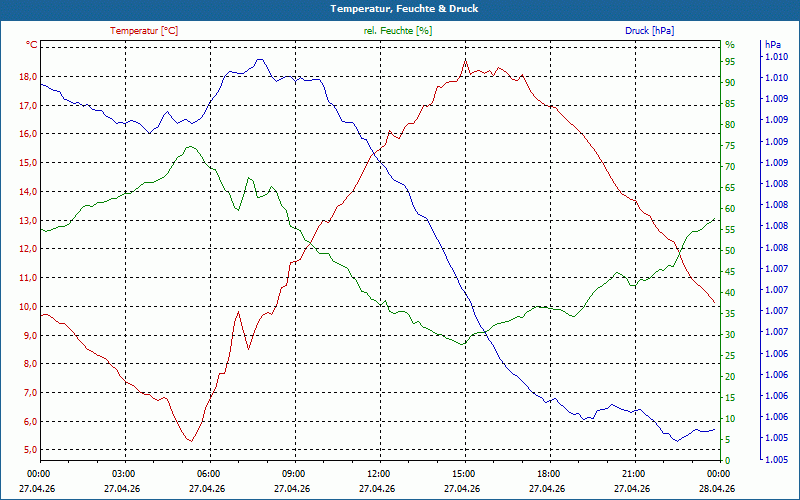This screenshot has width=800, height=500.
Task: Click the 30 humidity axis value
Action: coord(730,335)
